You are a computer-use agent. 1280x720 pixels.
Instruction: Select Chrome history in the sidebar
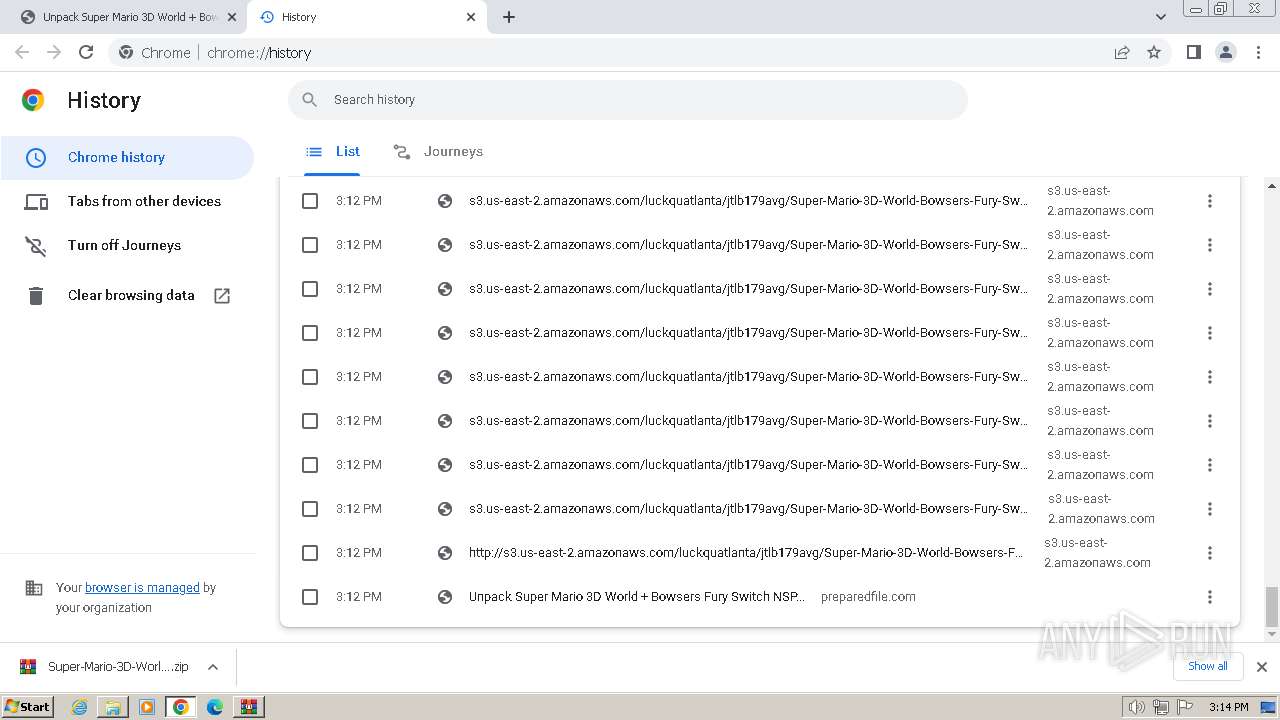pyautogui.click(x=127, y=157)
